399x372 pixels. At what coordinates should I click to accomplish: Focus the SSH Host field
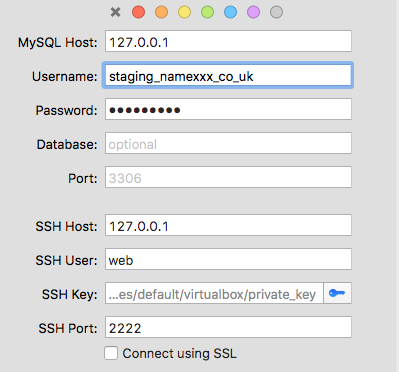228,225
